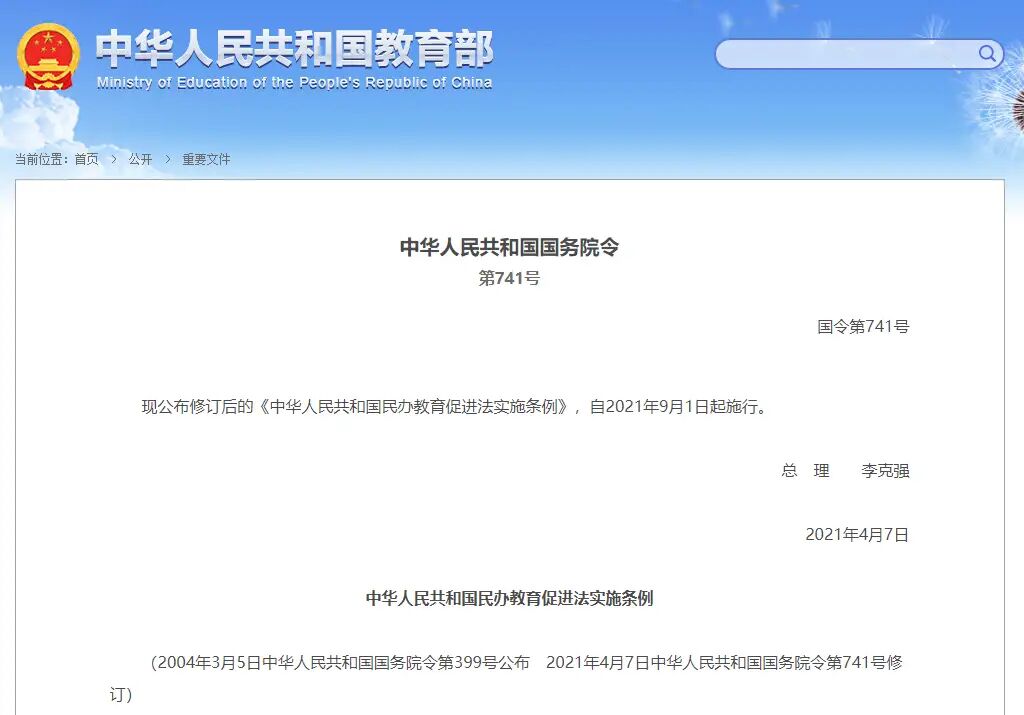Click the national emblem logo
The image size is (1024, 715).
click(48, 57)
